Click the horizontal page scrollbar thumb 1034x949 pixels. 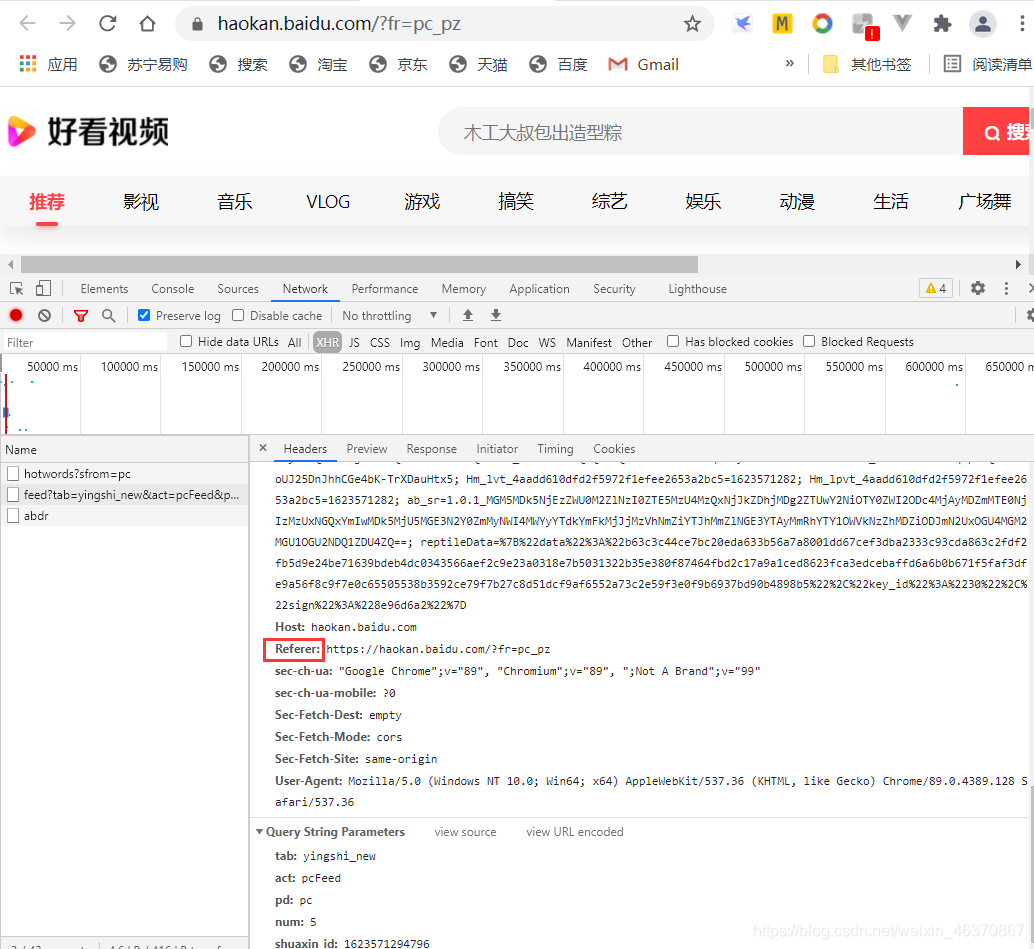tap(359, 264)
